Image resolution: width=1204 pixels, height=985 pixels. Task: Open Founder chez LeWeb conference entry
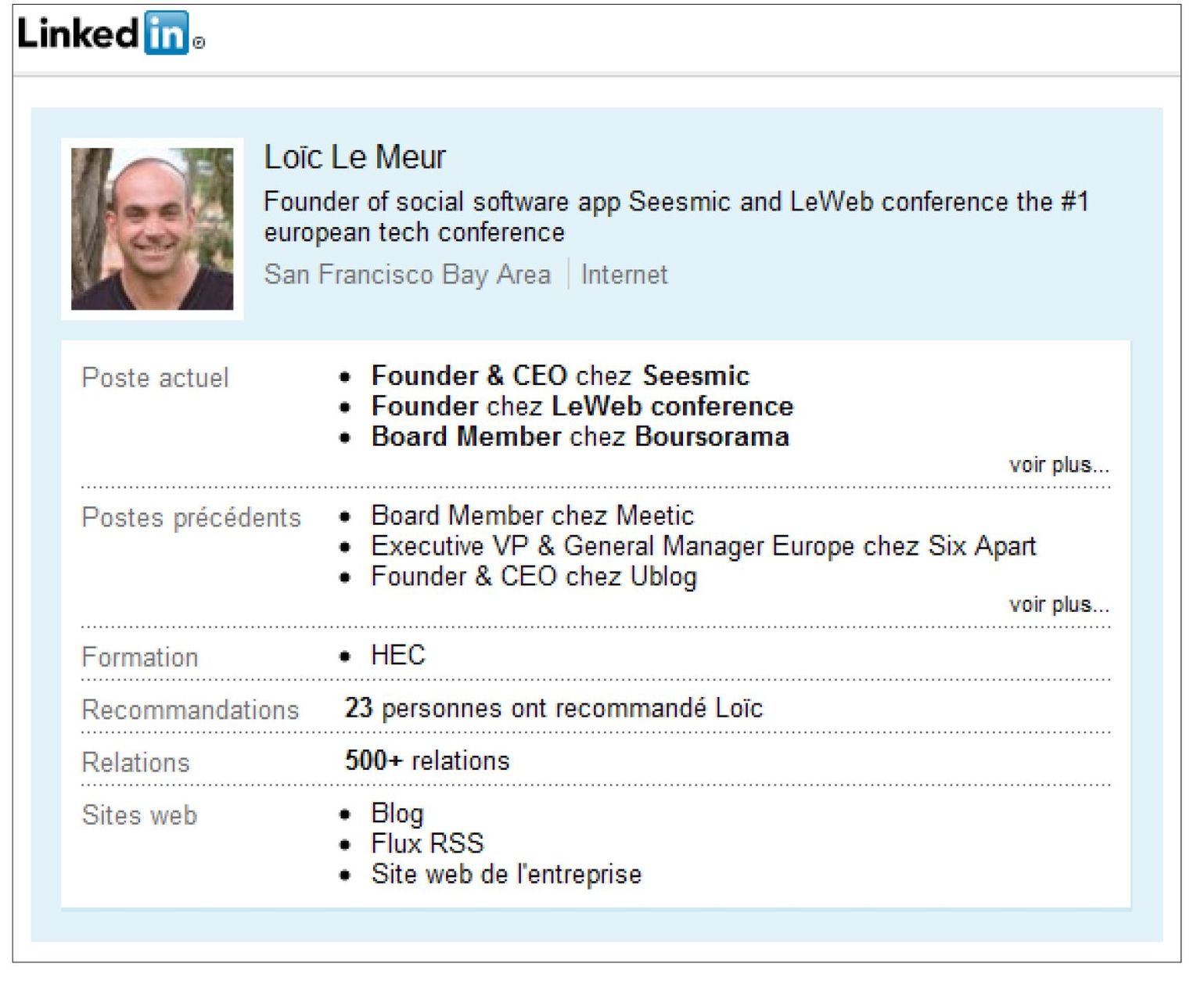coord(582,406)
